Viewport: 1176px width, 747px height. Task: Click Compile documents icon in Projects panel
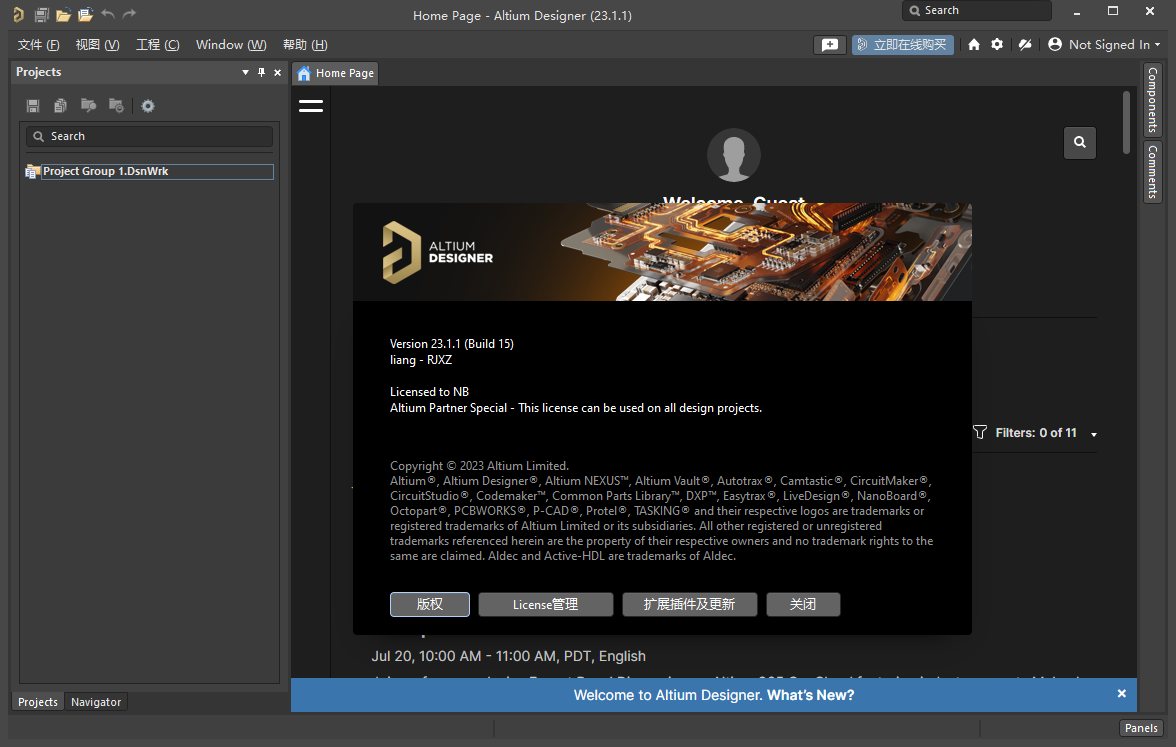pos(61,106)
